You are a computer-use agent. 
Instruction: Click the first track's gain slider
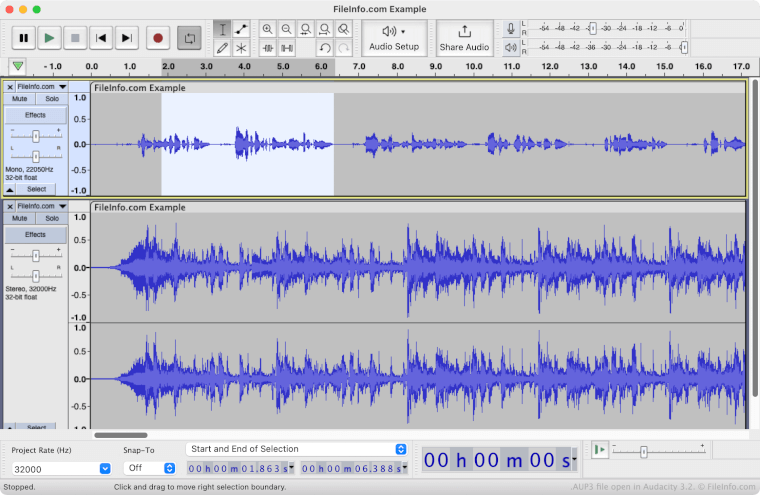coord(36,135)
